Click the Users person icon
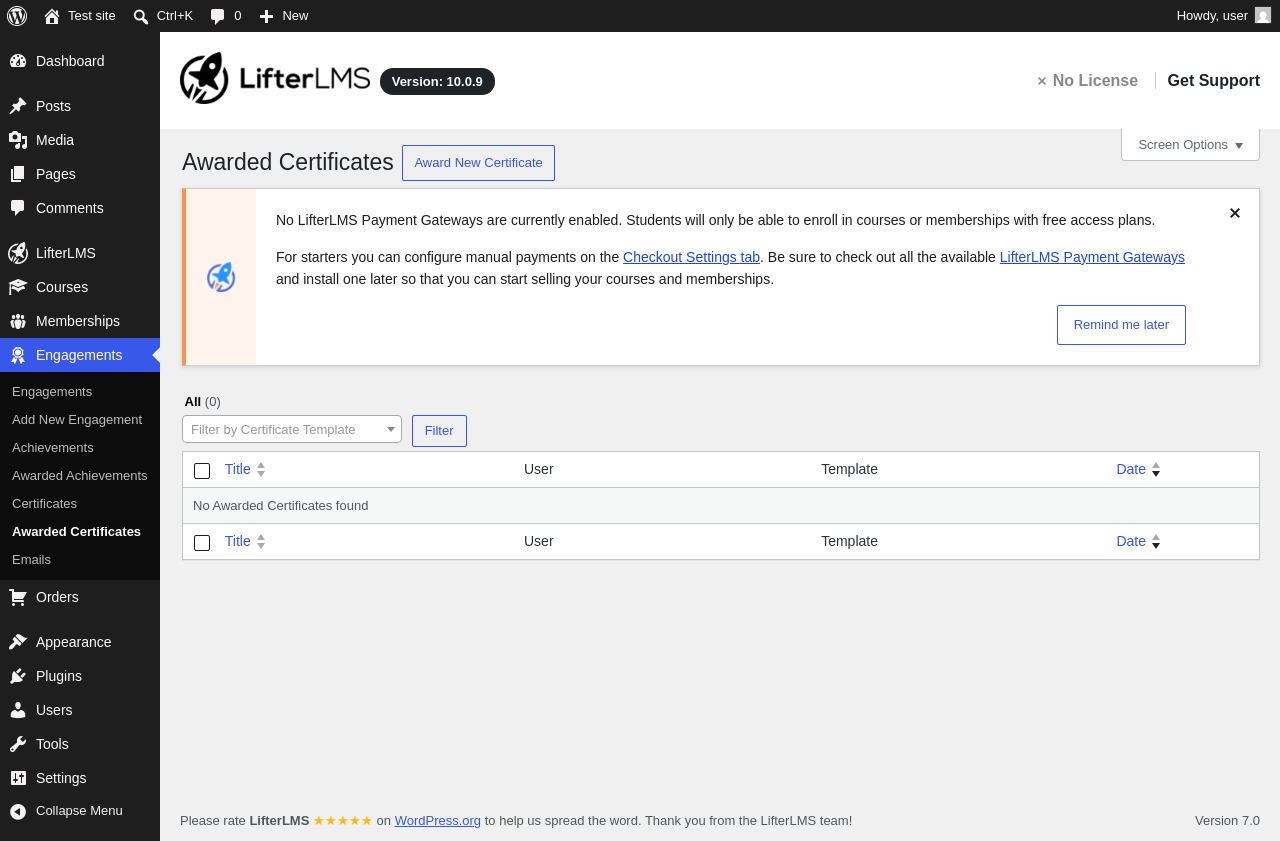The height and width of the screenshot is (841, 1280). (18, 710)
